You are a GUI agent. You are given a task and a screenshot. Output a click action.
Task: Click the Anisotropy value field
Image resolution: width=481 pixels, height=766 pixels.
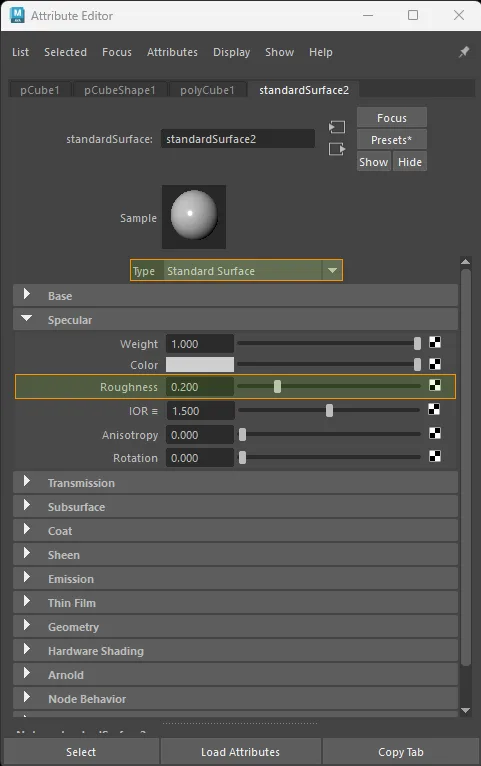tap(200, 434)
